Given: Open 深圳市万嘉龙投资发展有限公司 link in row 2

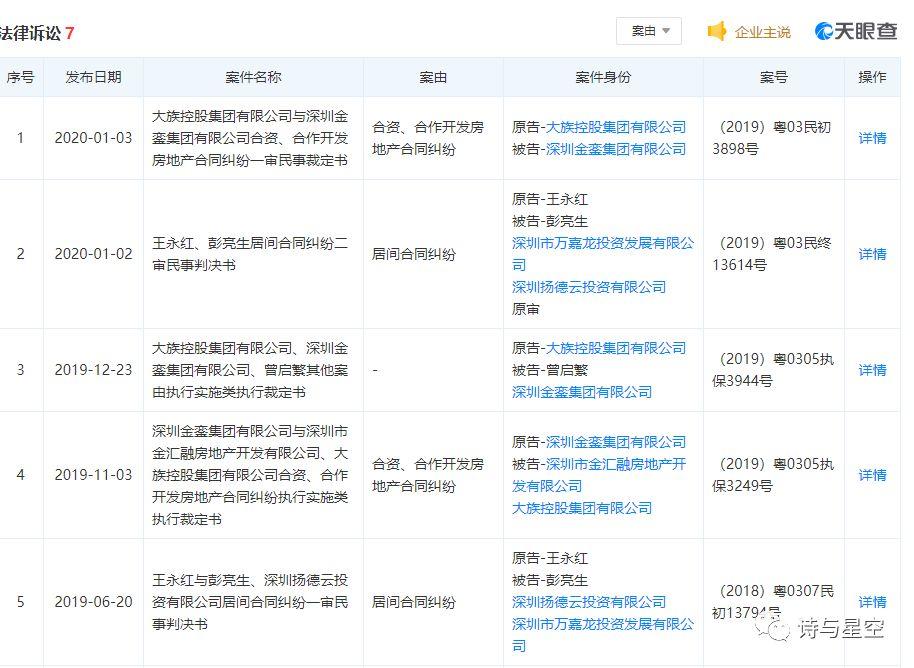Looking at the screenshot, I should pos(603,254).
